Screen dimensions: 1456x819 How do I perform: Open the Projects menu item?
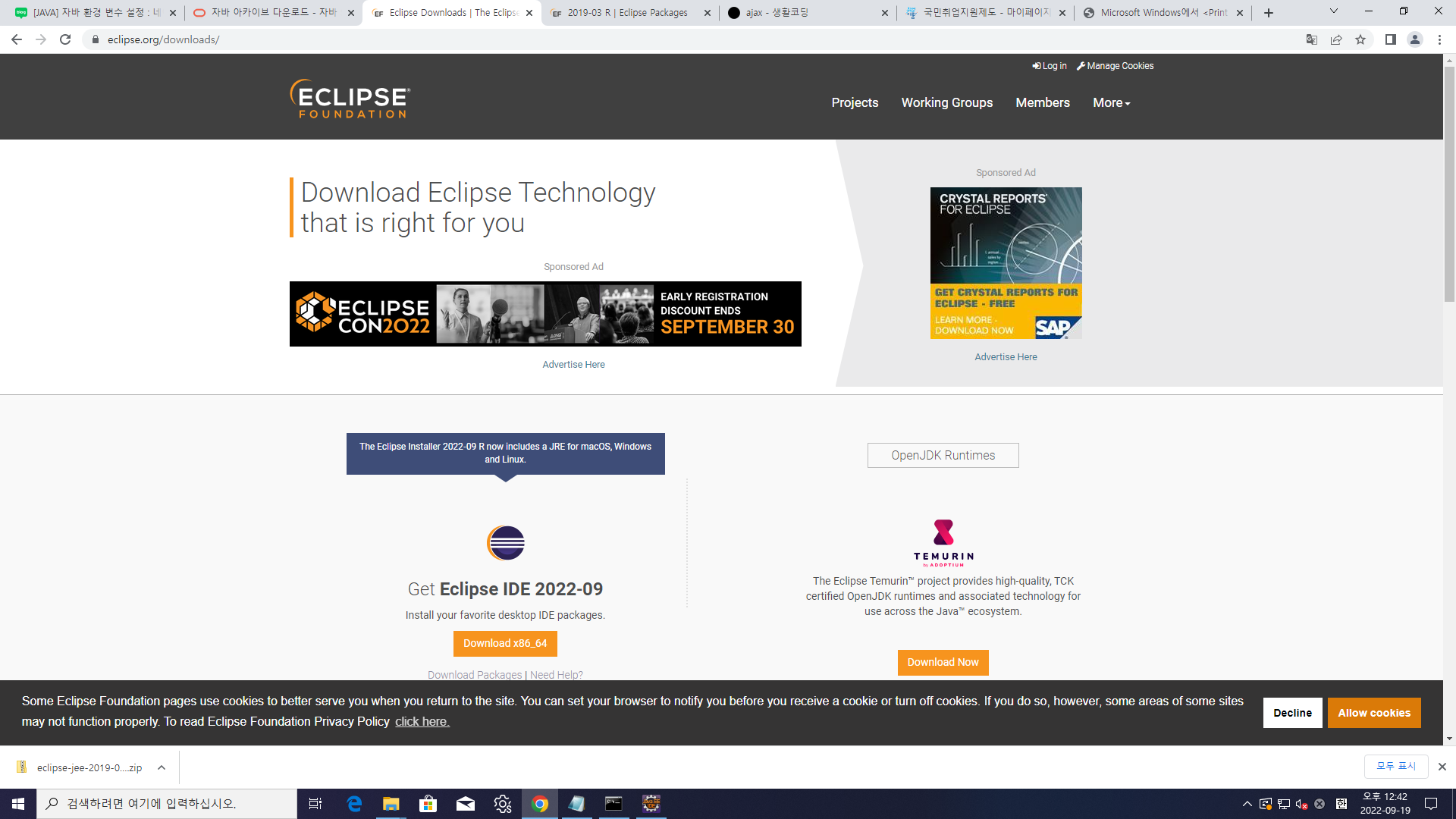pos(855,102)
